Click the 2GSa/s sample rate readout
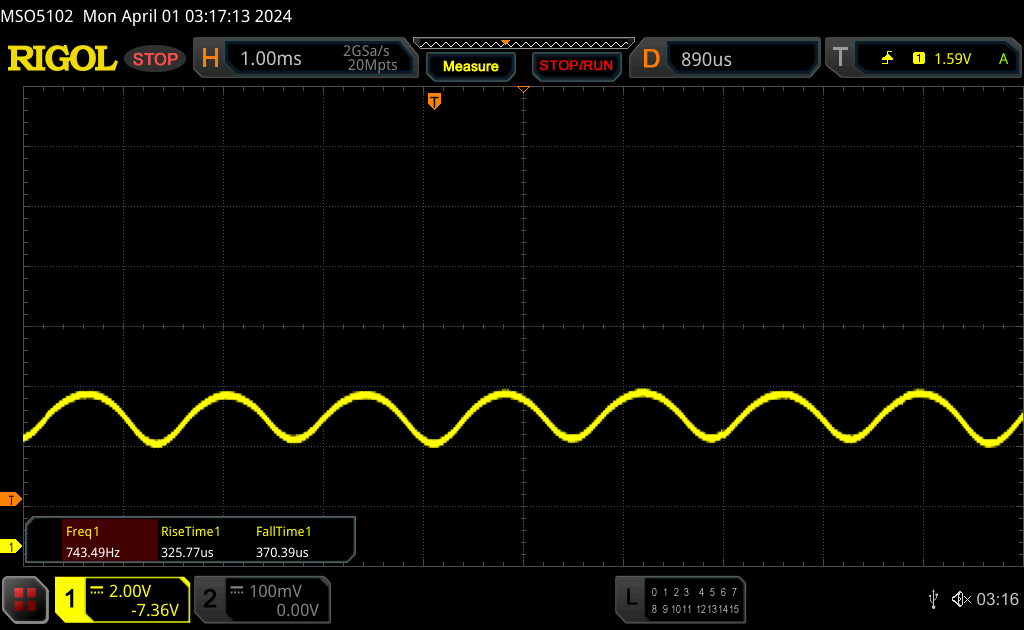This screenshot has height=630, width=1024. click(366, 51)
